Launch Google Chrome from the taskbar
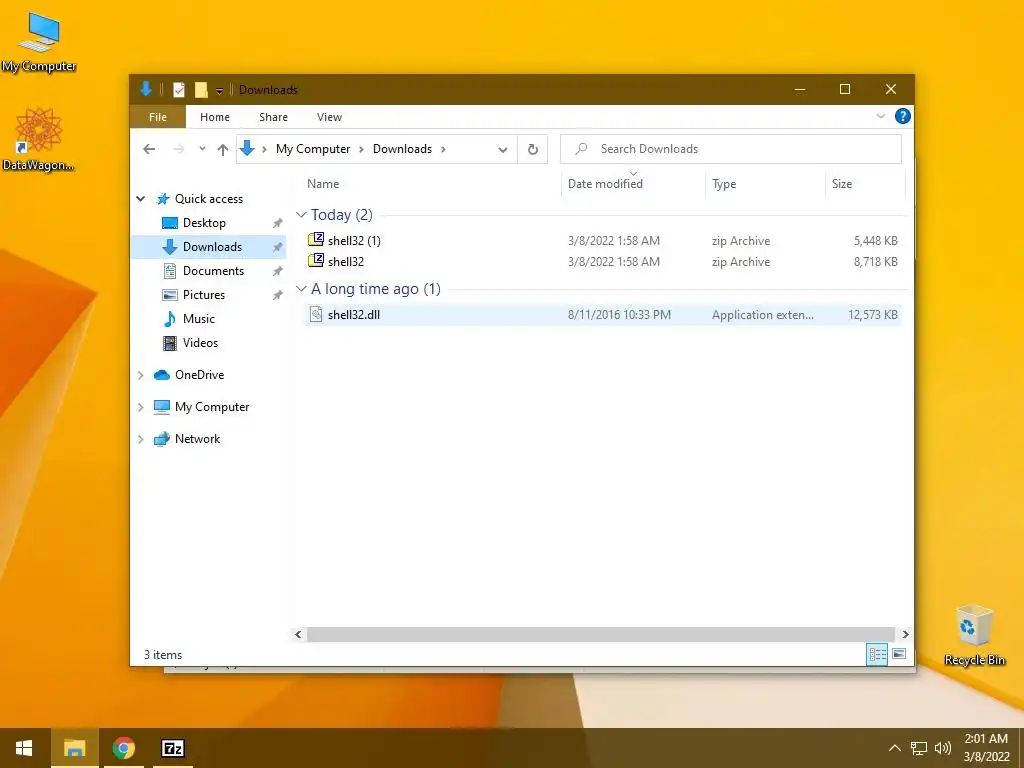This screenshot has width=1024, height=768. tap(123, 748)
